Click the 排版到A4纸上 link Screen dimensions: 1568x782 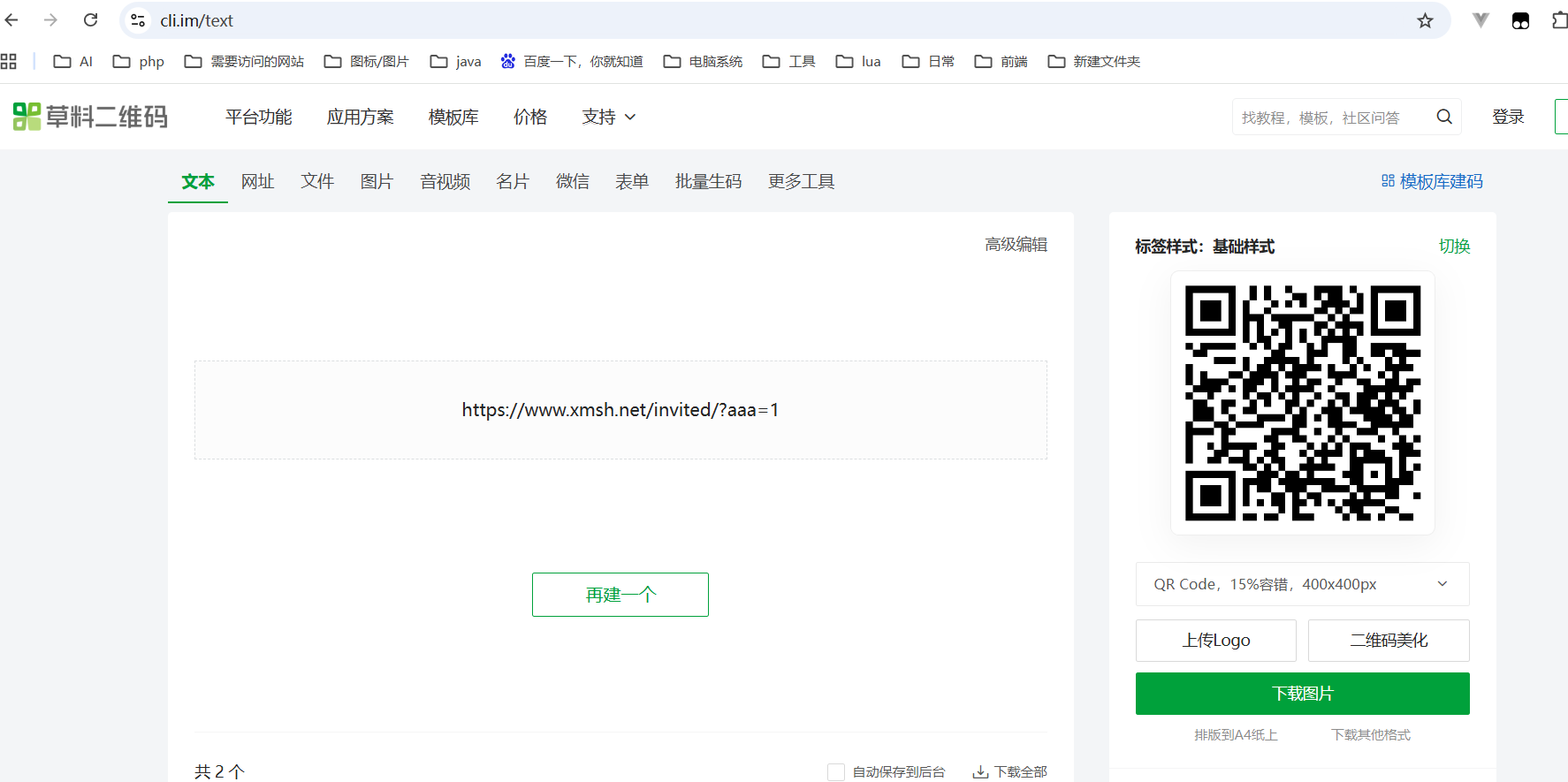tap(1236, 735)
